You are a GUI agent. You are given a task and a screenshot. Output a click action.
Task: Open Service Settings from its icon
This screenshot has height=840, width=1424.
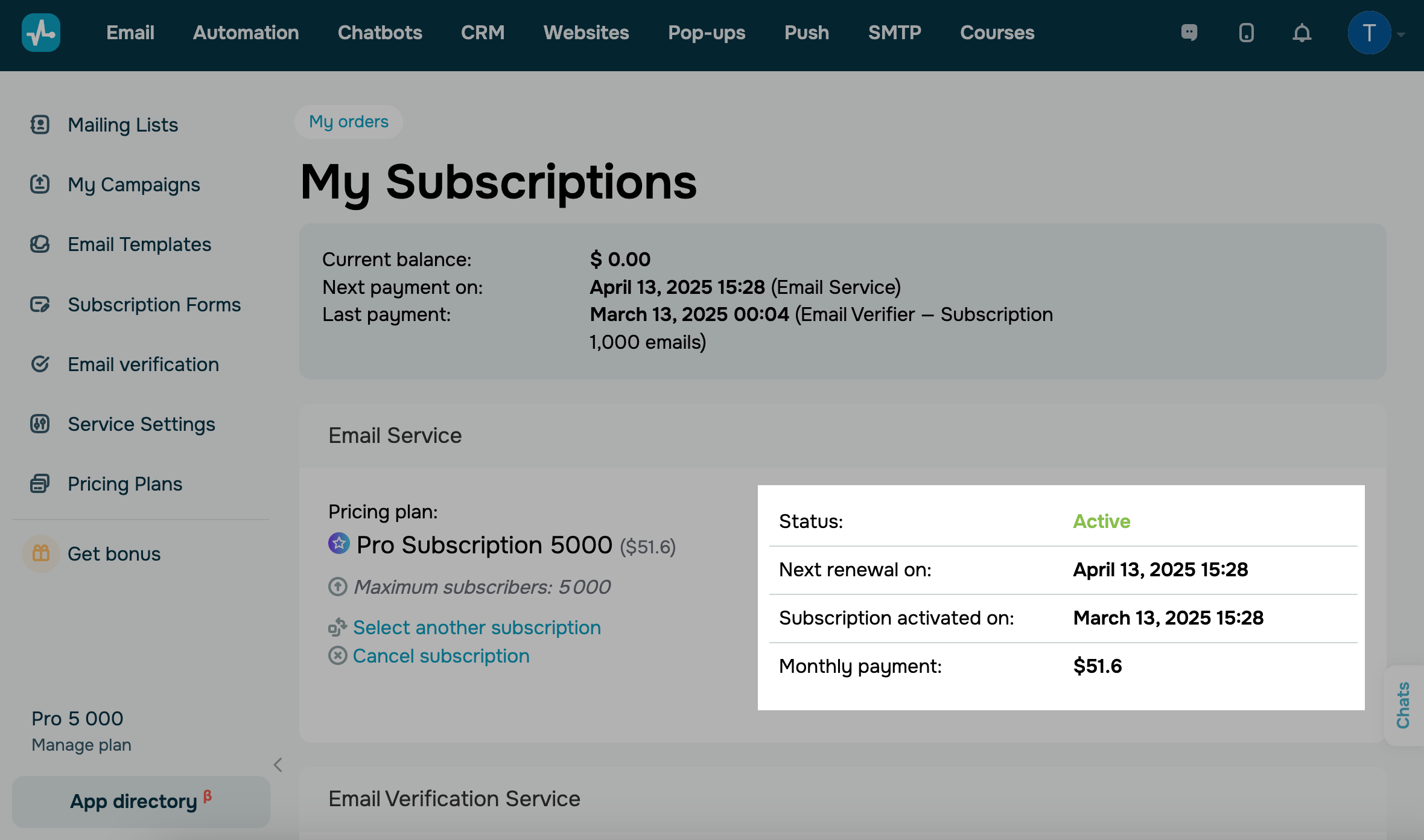coord(39,424)
